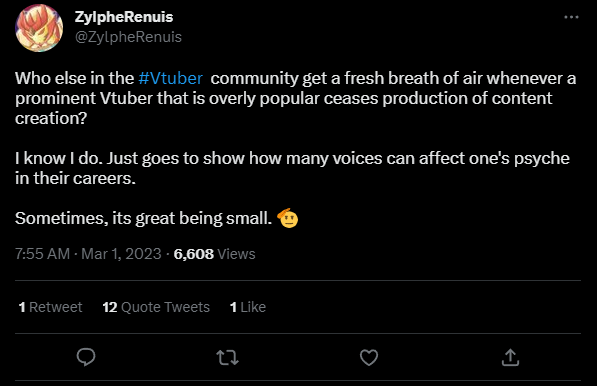The width and height of the screenshot is (597, 386).
Task: Open the 7:55 AM timestamp link
Action: point(42,254)
